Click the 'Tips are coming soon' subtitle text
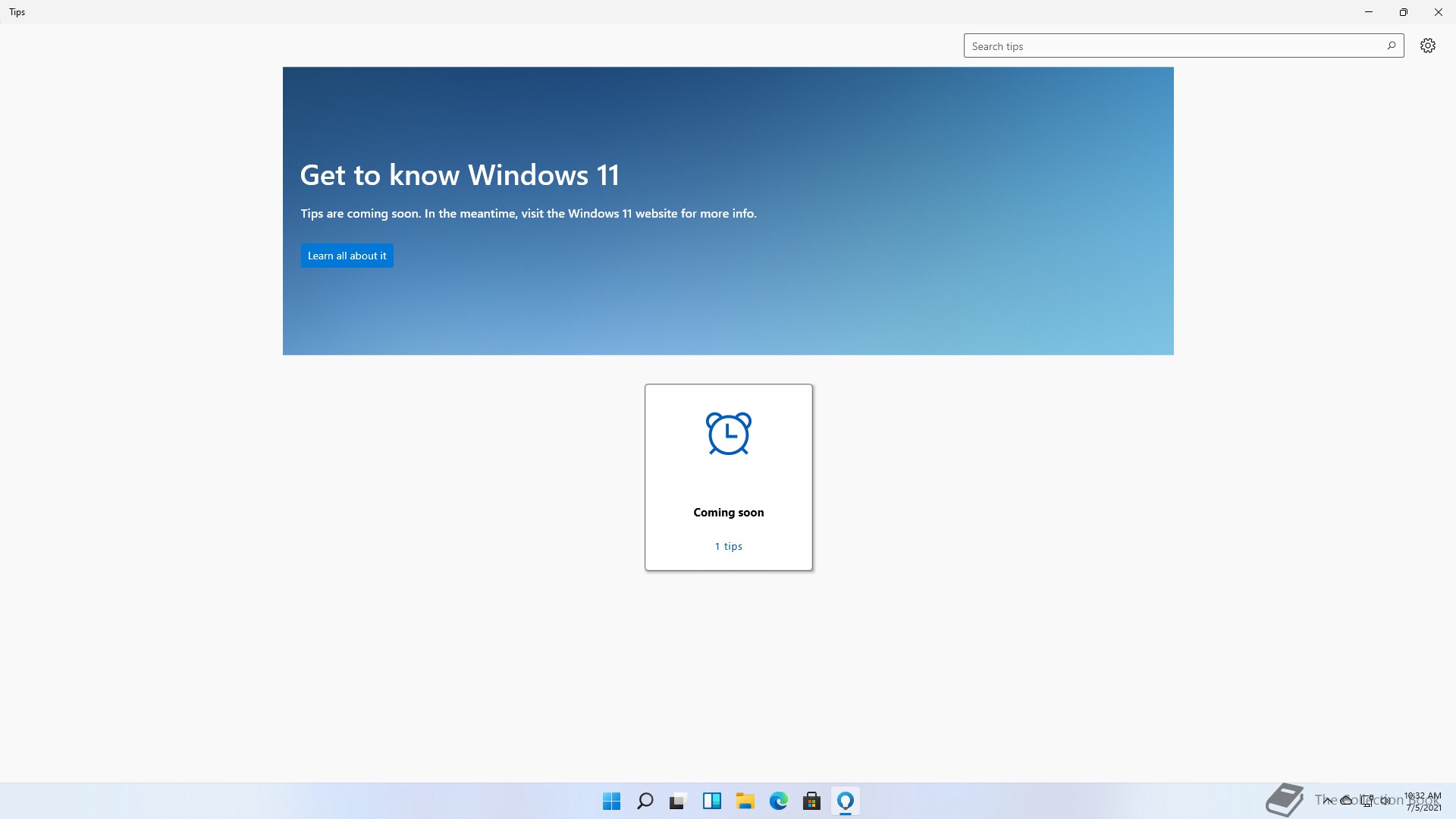This screenshot has height=819, width=1456. pyautogui.click(x=529, y=214)
